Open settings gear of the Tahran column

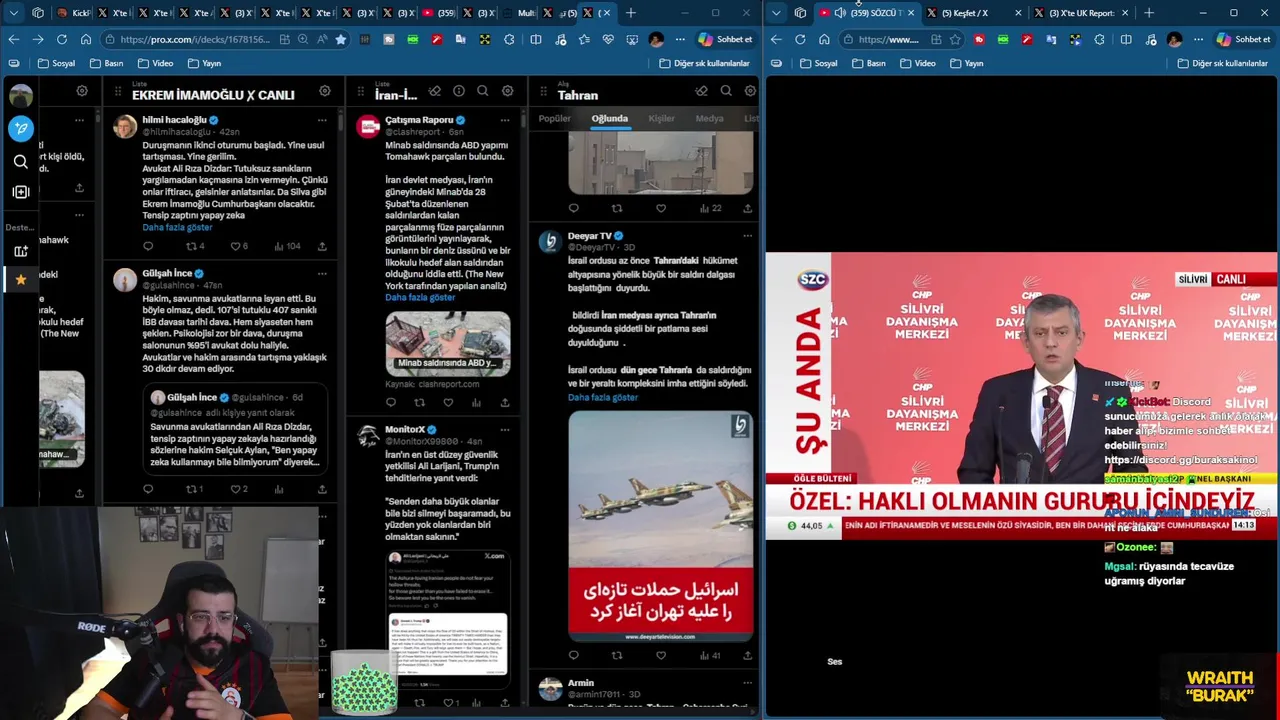click(x=750, y=91)
